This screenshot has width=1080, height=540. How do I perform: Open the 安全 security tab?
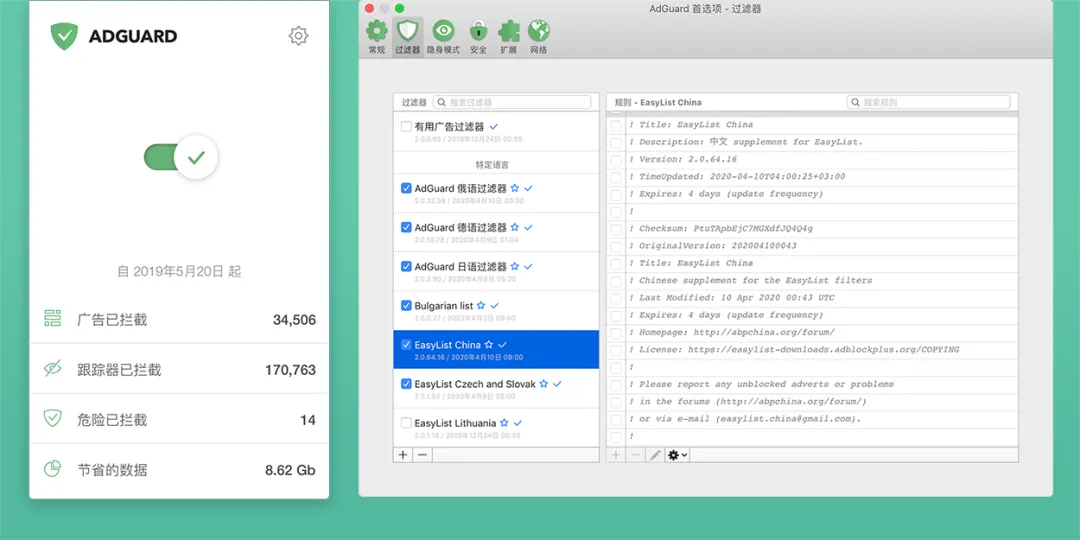478,37
